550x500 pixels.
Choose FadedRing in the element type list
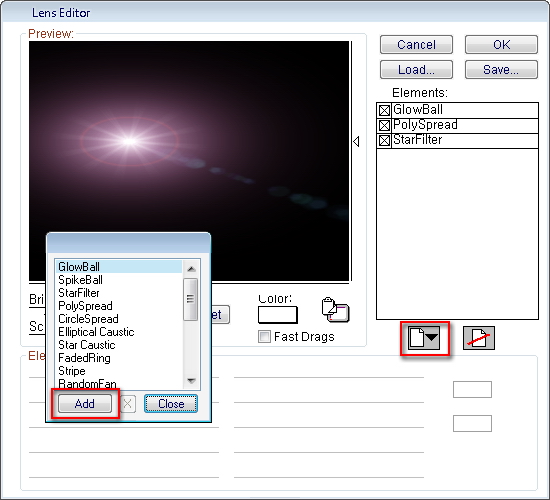[84, 358]
